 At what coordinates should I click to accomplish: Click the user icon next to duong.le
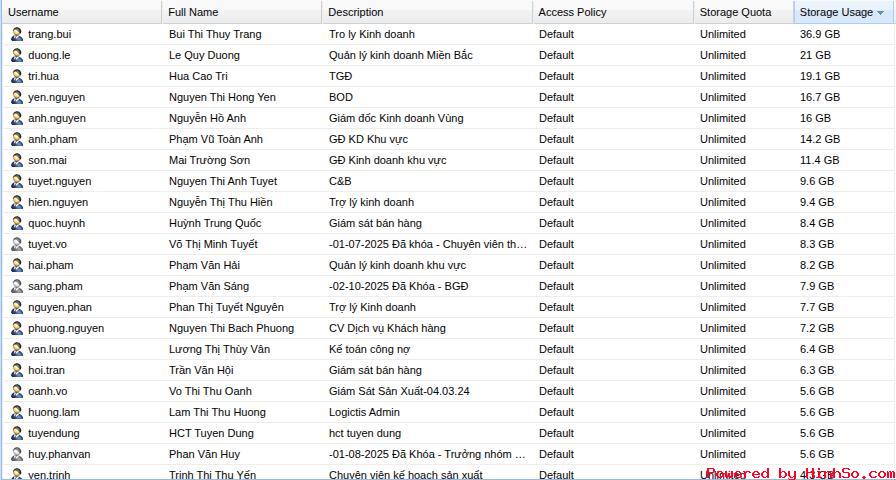(16, 55)
